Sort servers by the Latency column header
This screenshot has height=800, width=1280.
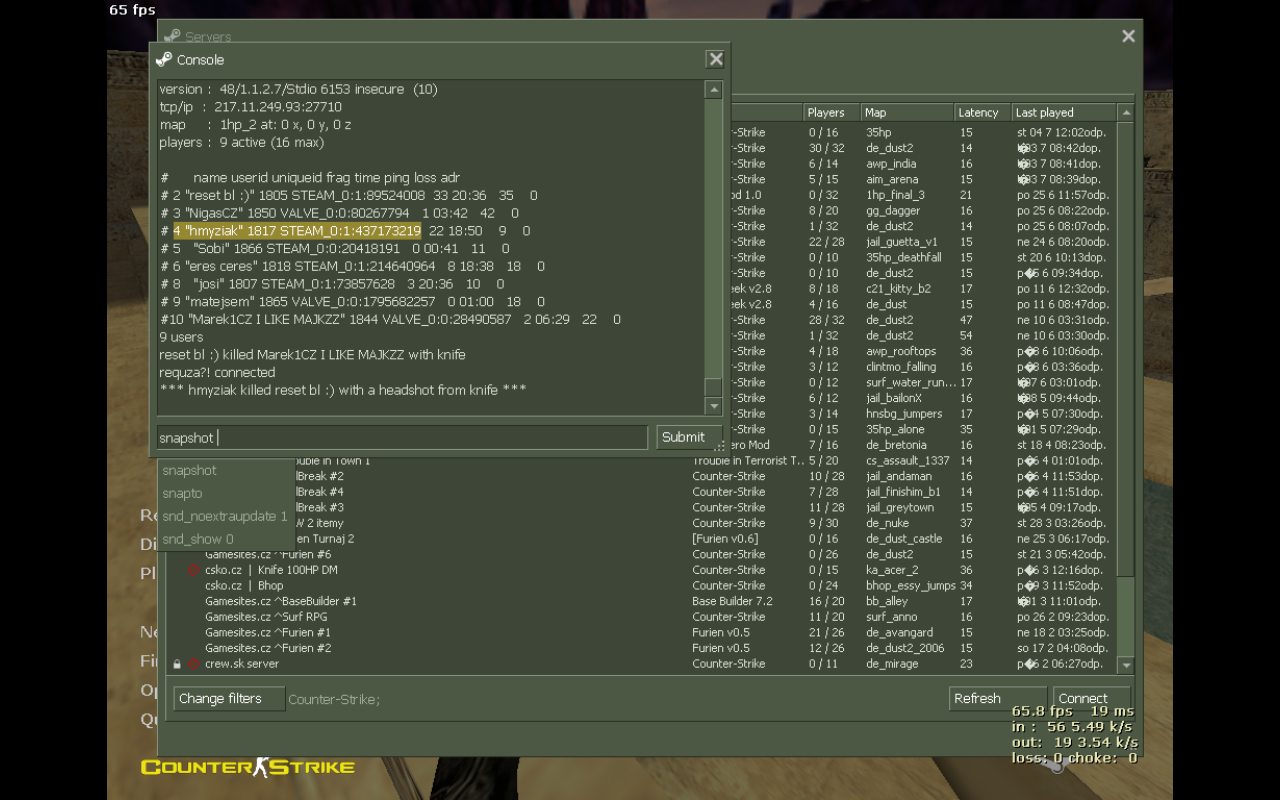(x=981, y=113)
